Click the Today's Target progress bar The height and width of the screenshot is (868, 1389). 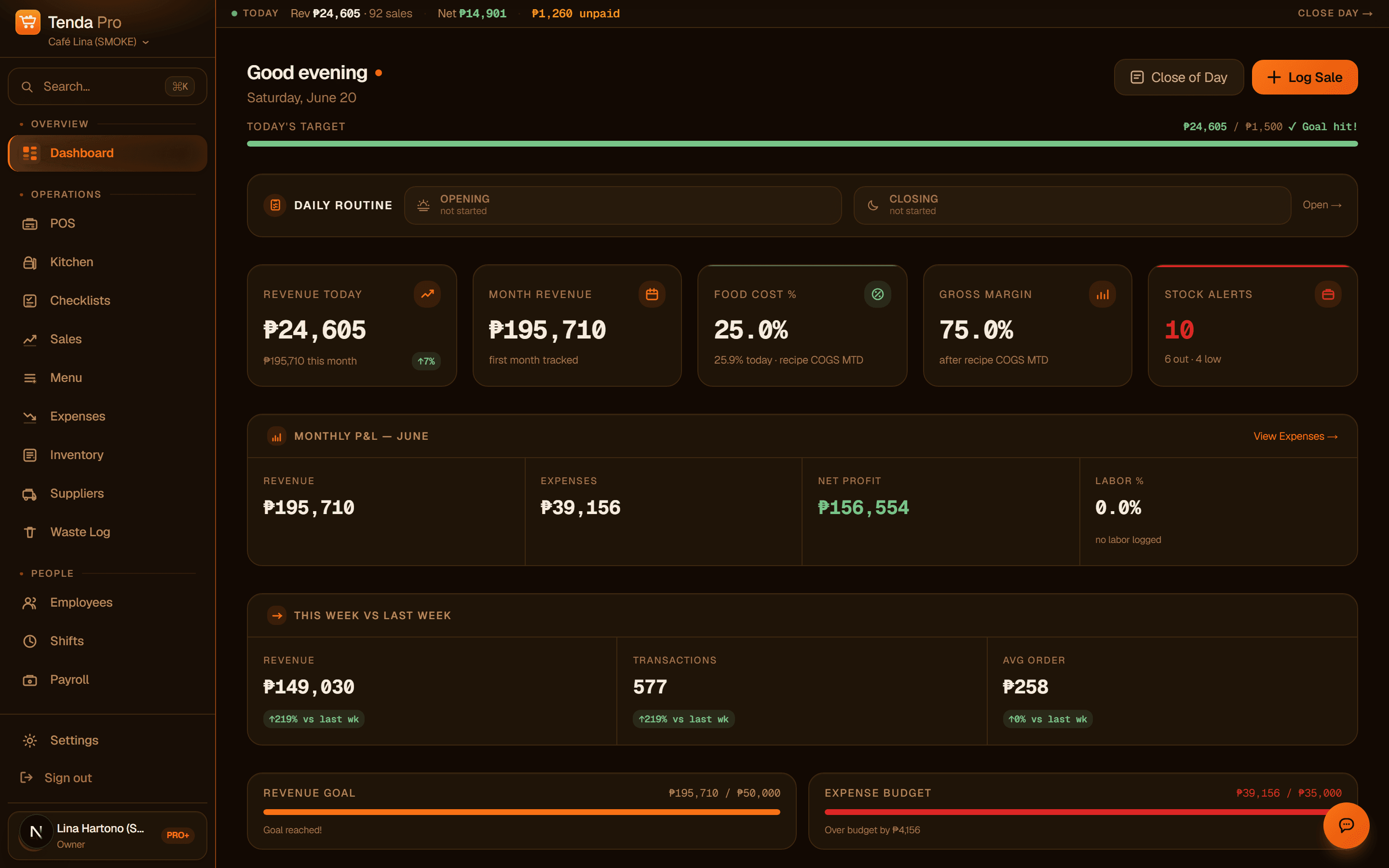click(803, 144)
